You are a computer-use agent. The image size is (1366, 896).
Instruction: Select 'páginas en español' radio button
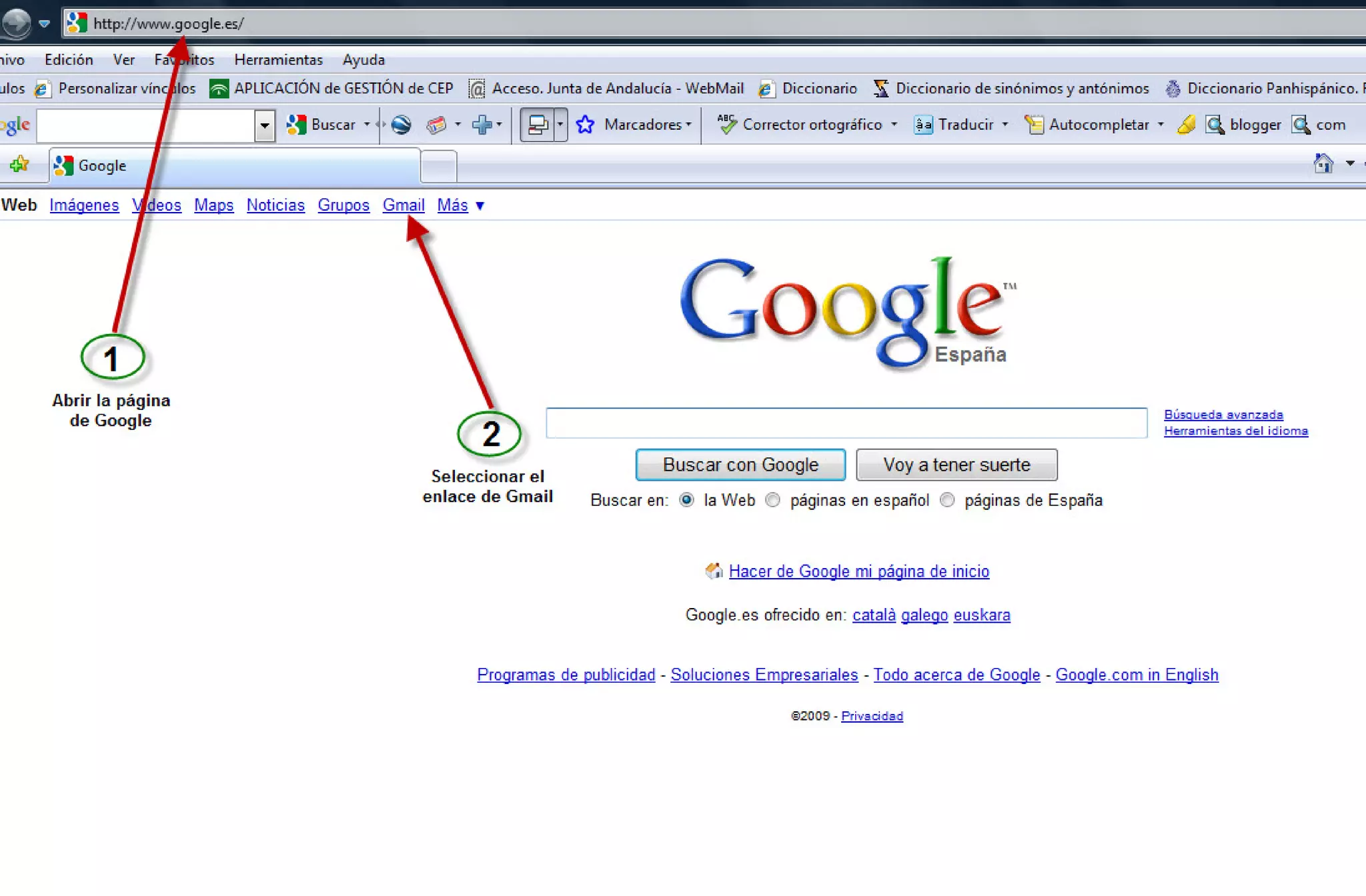point(772,500)
